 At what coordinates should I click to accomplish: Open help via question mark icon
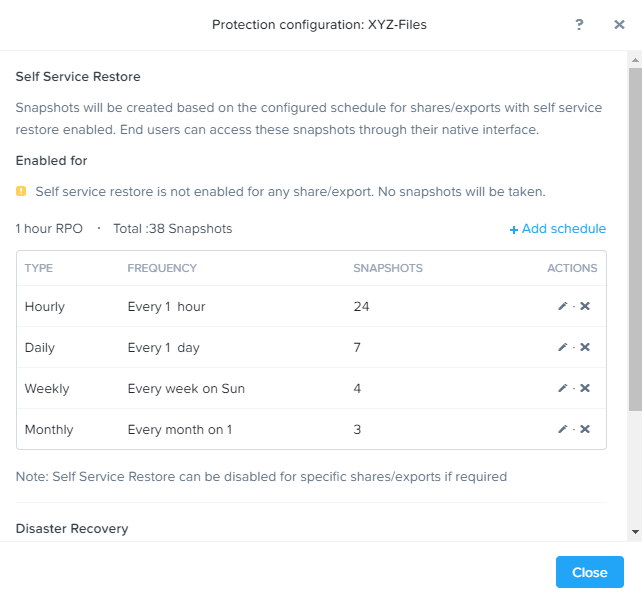coord(579,25)
